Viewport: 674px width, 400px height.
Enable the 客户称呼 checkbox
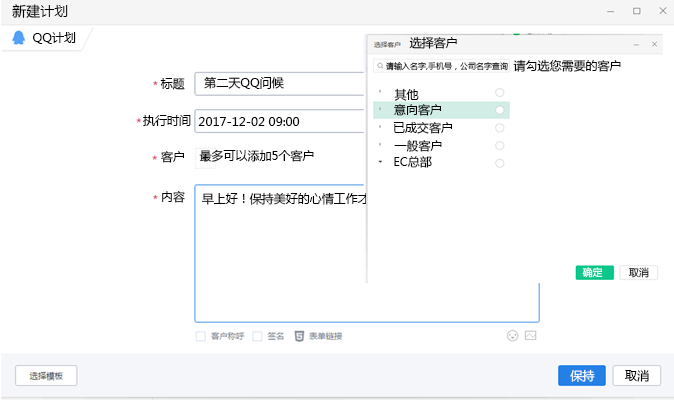pyautogui.click(x=201, y=337)
